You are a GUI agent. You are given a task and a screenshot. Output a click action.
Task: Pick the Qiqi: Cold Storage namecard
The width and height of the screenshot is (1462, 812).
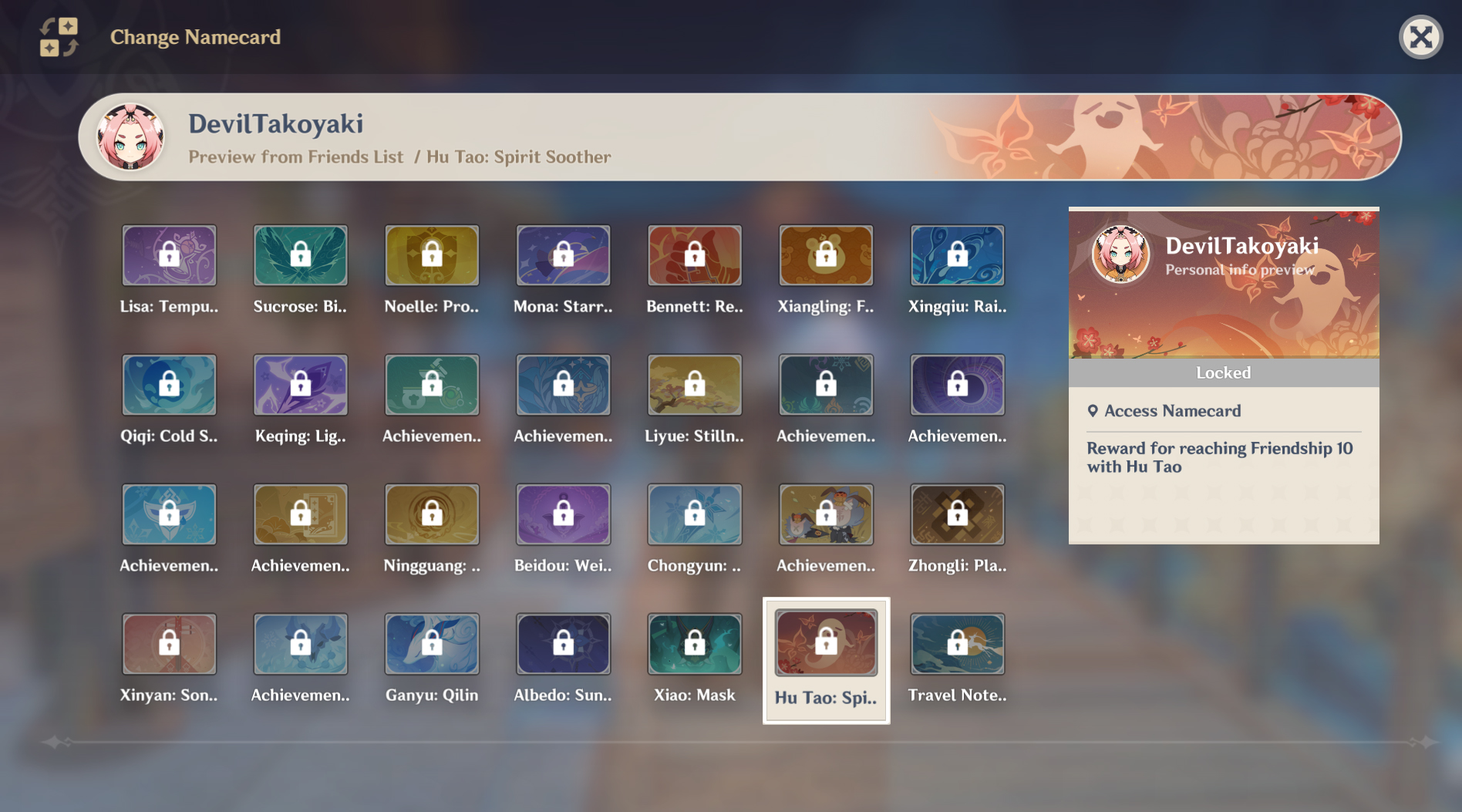(x=169, y=385)
